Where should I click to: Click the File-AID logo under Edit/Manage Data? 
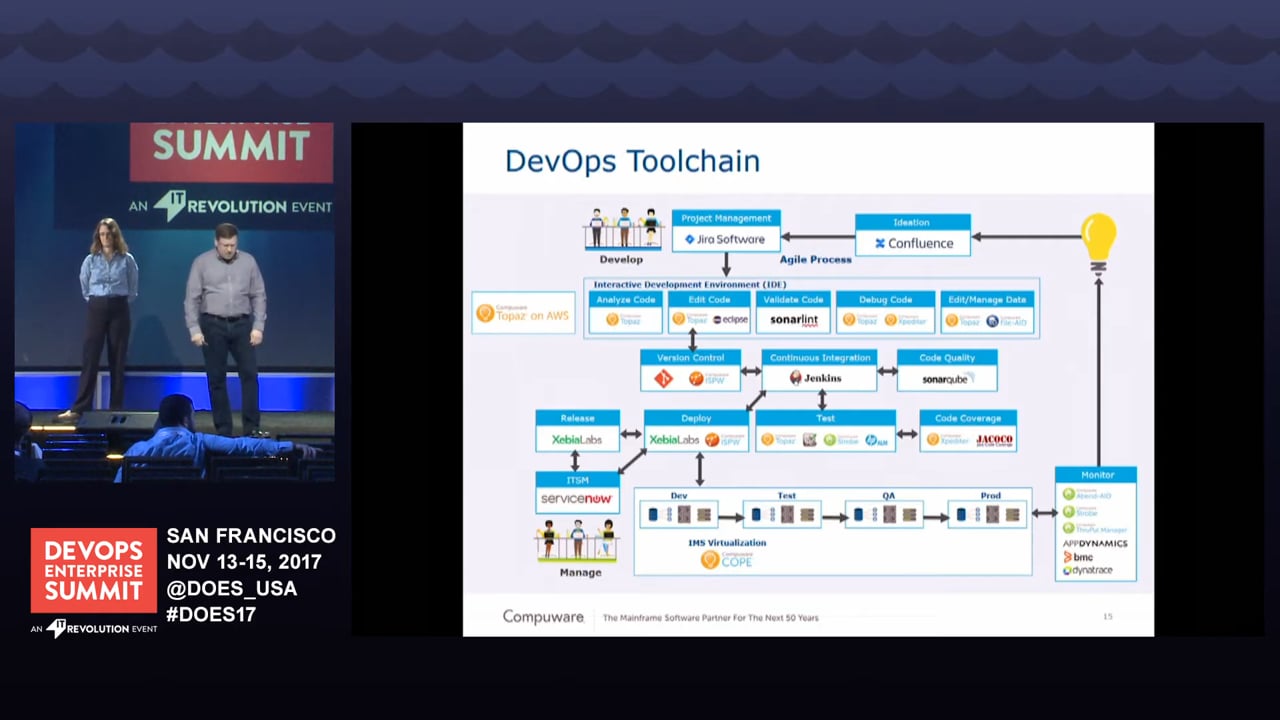(x=1005, y=320)
